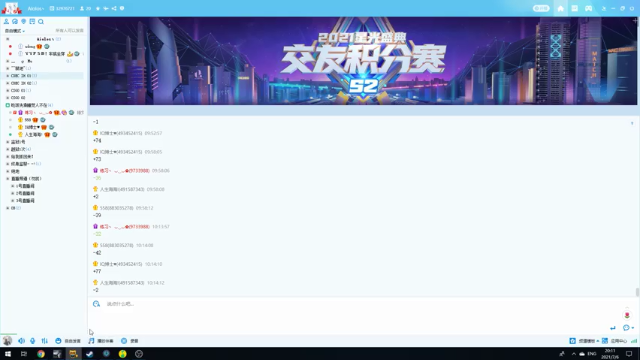
Task: Click the search icon left of the message input
Action: click(x=96, y=304)
